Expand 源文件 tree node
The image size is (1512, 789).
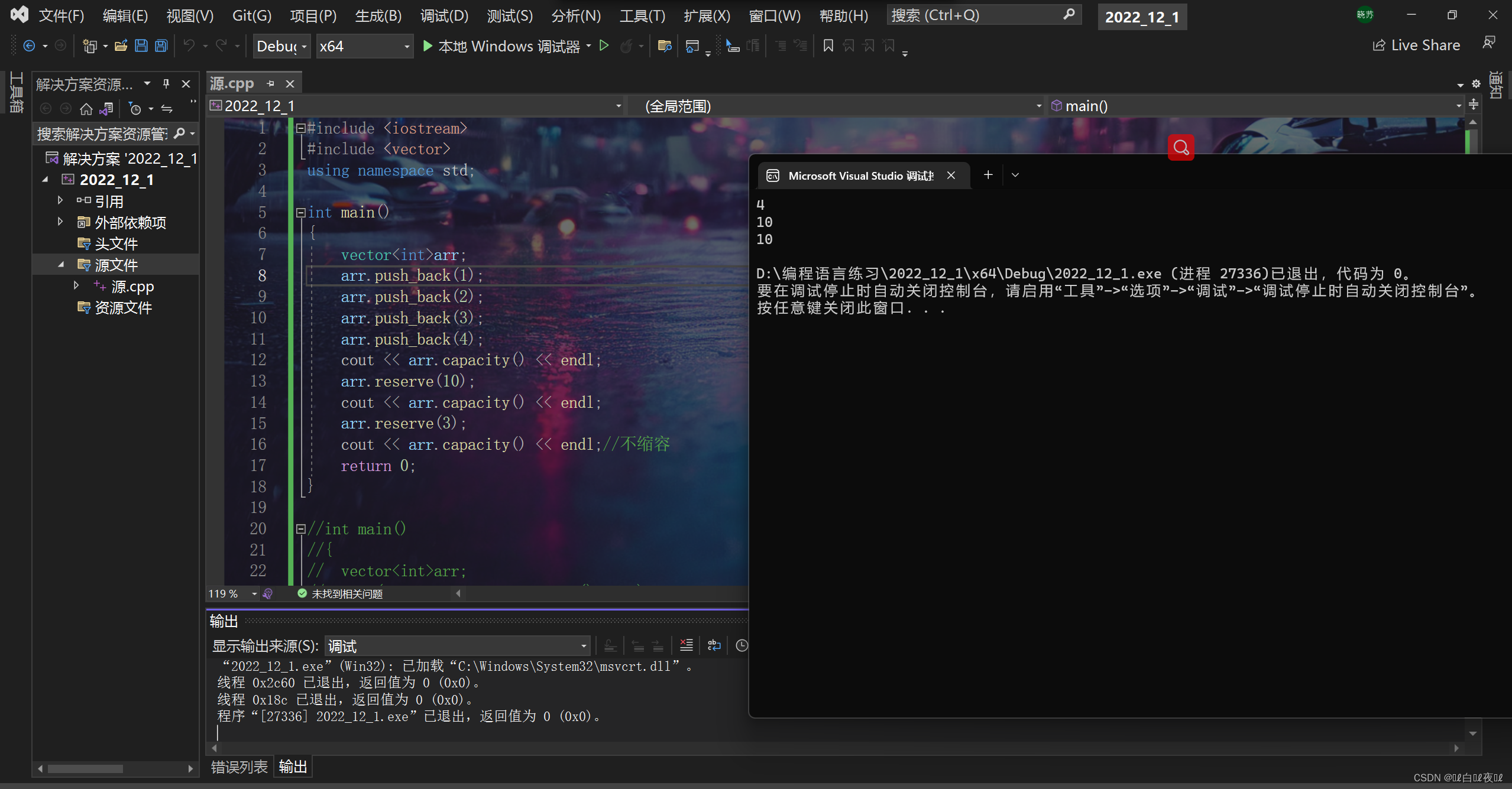click(62, 265)
